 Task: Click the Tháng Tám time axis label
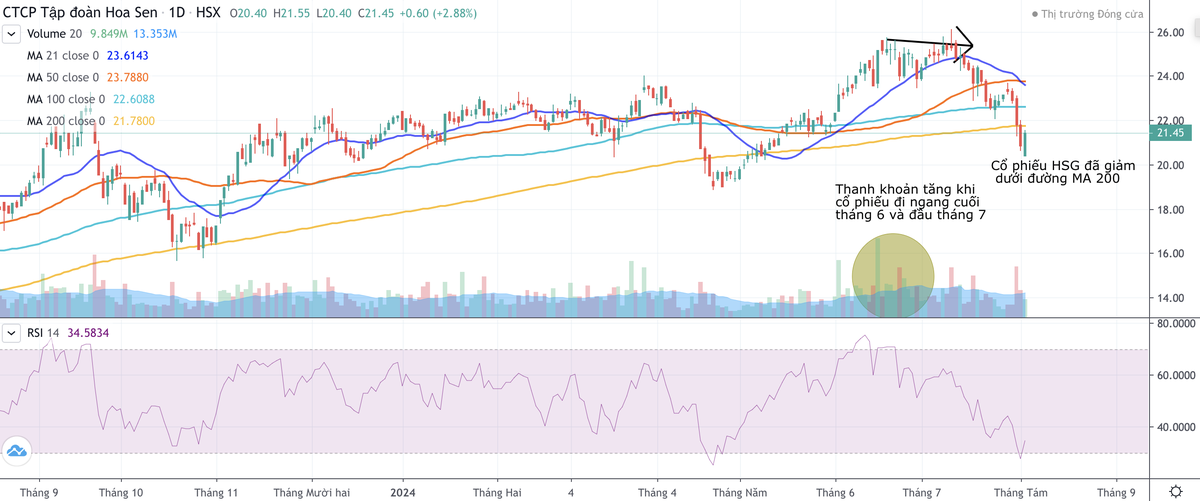(1021, 492)
